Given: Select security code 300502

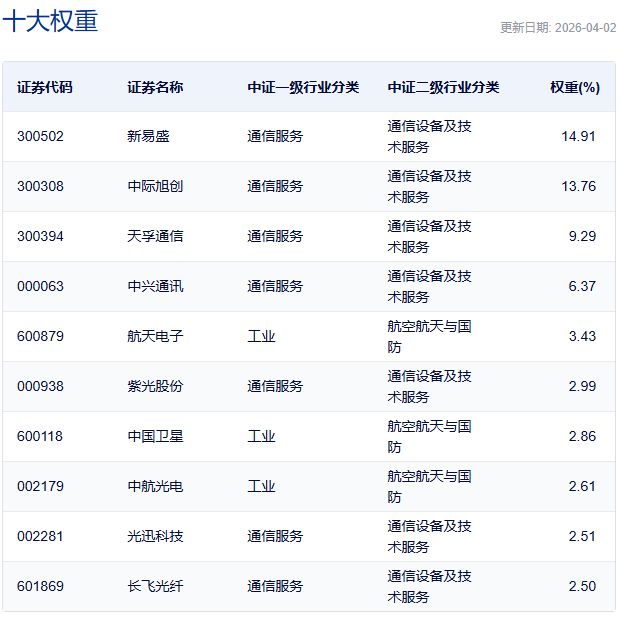Looking at the screenshot, I should [x=40, y=136].
